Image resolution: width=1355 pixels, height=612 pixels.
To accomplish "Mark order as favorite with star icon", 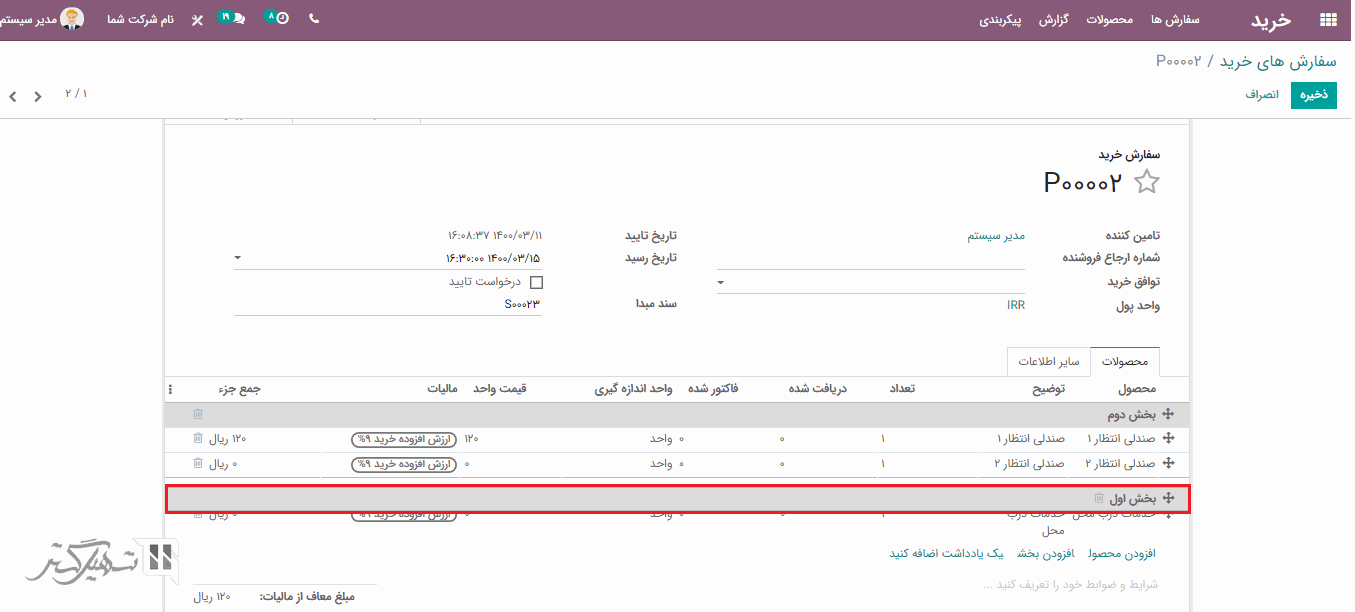I will (x=1147, y=182).
